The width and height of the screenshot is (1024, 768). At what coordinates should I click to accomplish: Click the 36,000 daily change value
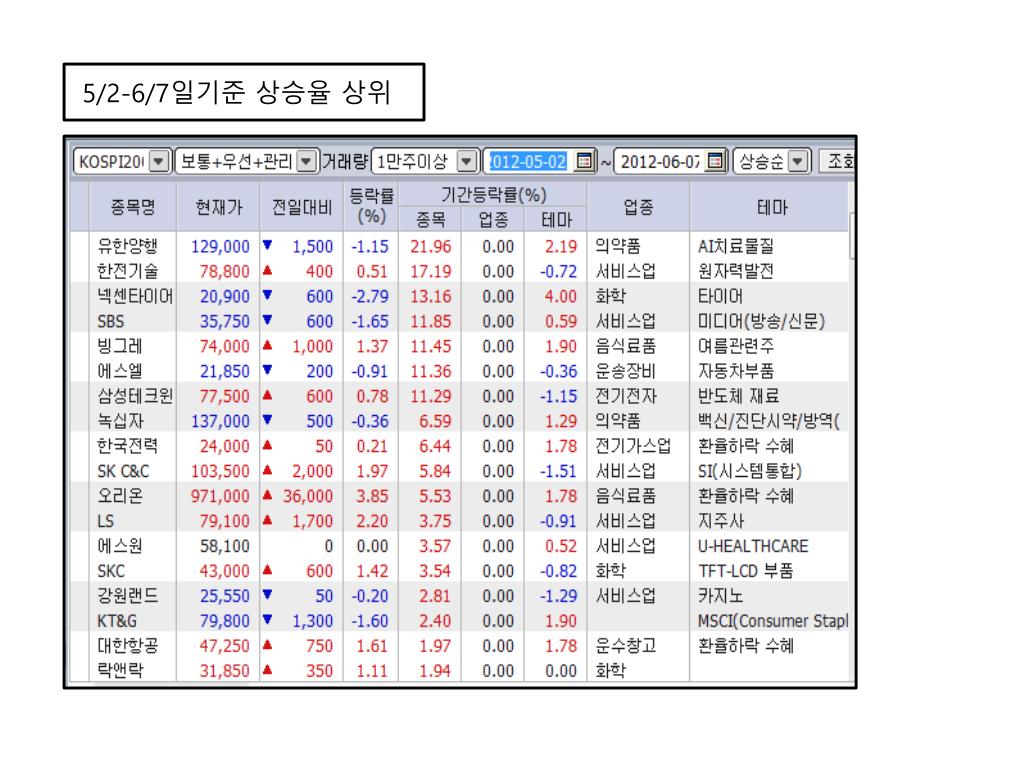coord(308,496)
